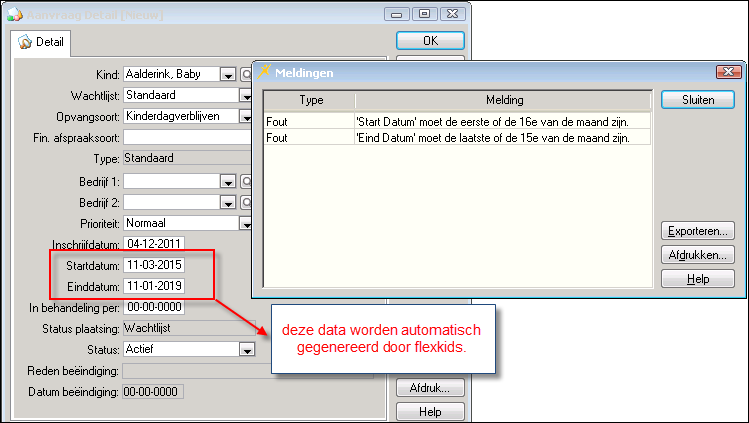Expand the Opvangsoort combo box

(245, 116)
